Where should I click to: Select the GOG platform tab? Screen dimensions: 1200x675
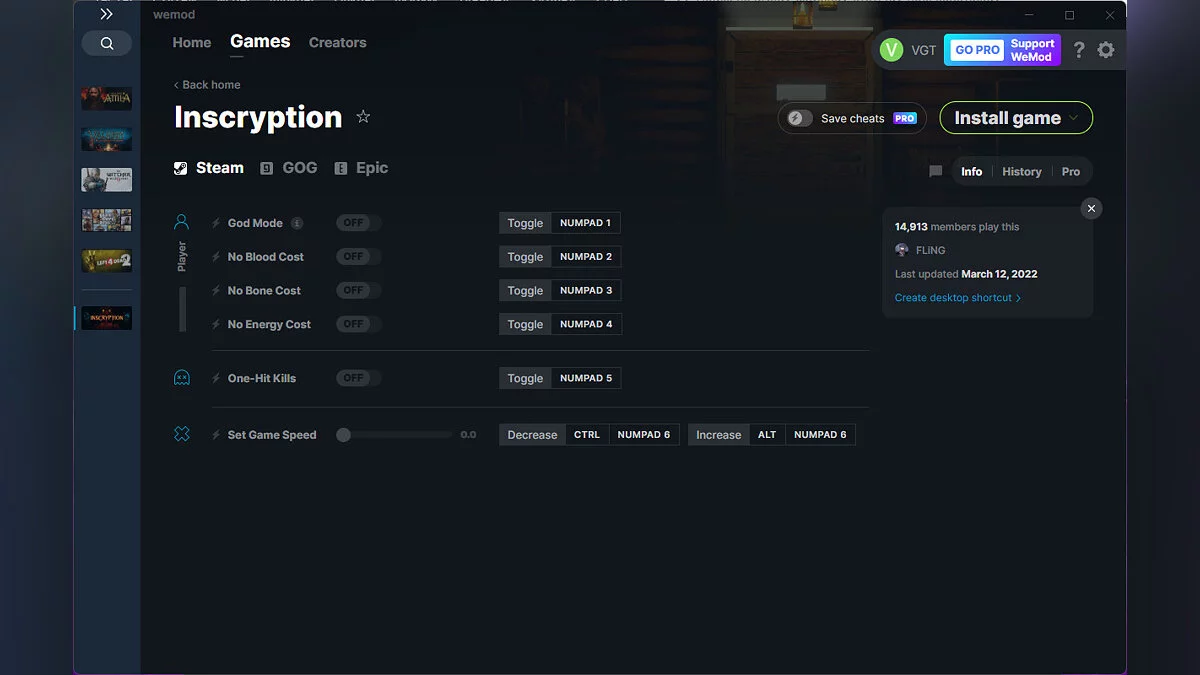click(x=288, y=167)
